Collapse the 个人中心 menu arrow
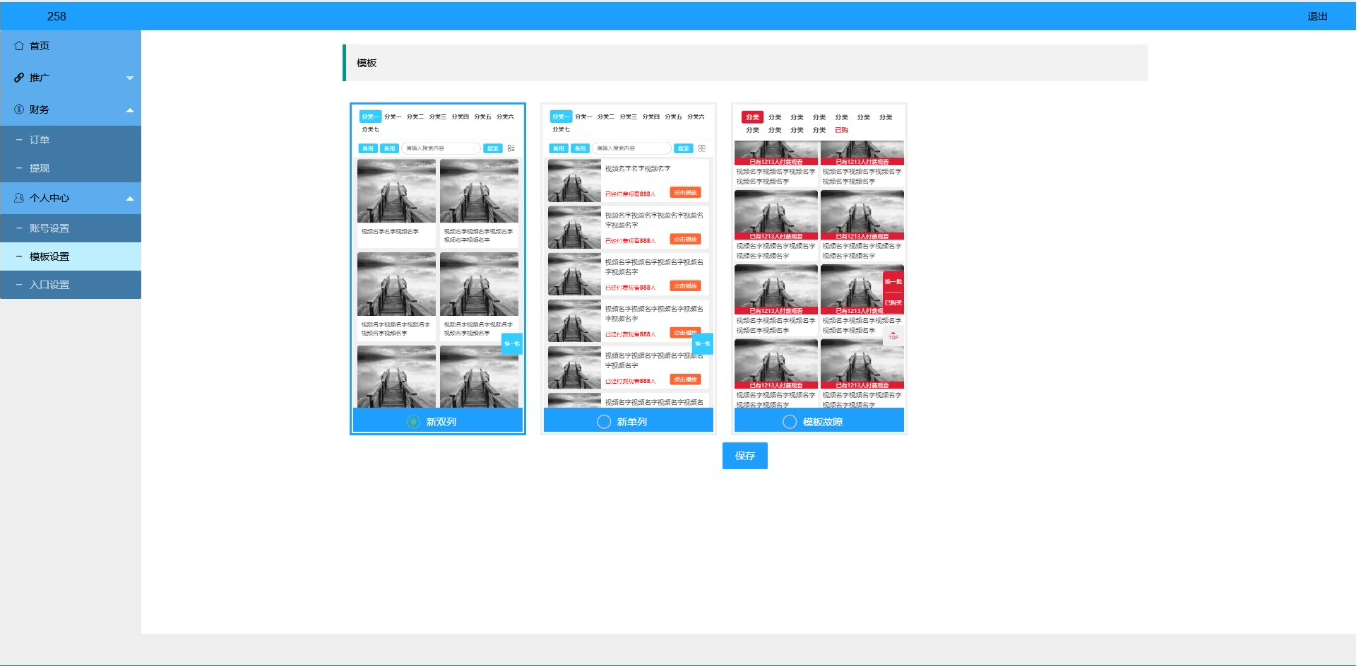 (130, 198)
